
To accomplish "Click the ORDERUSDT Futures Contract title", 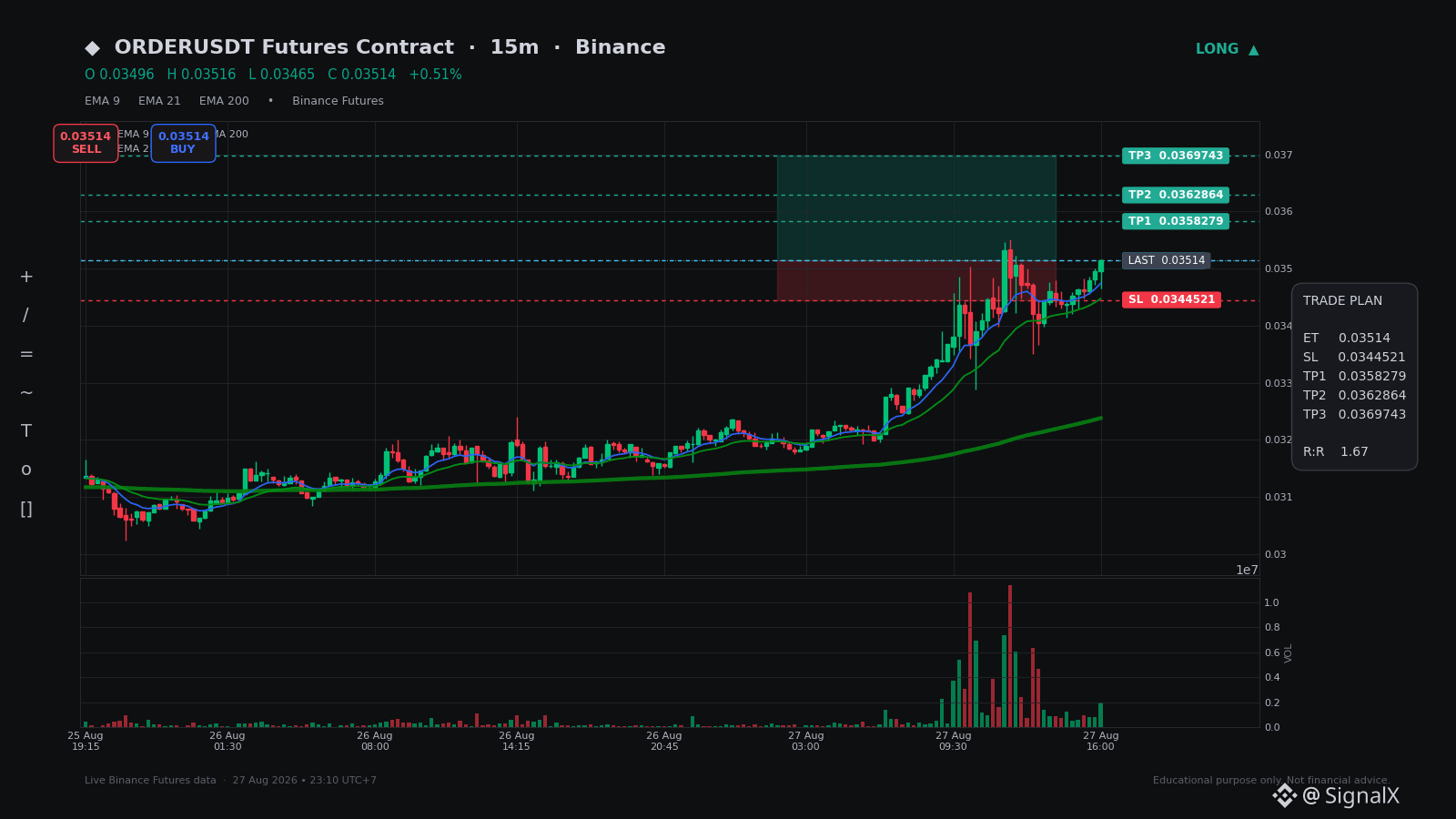I will pyautogui.click(x=284, y=47).
